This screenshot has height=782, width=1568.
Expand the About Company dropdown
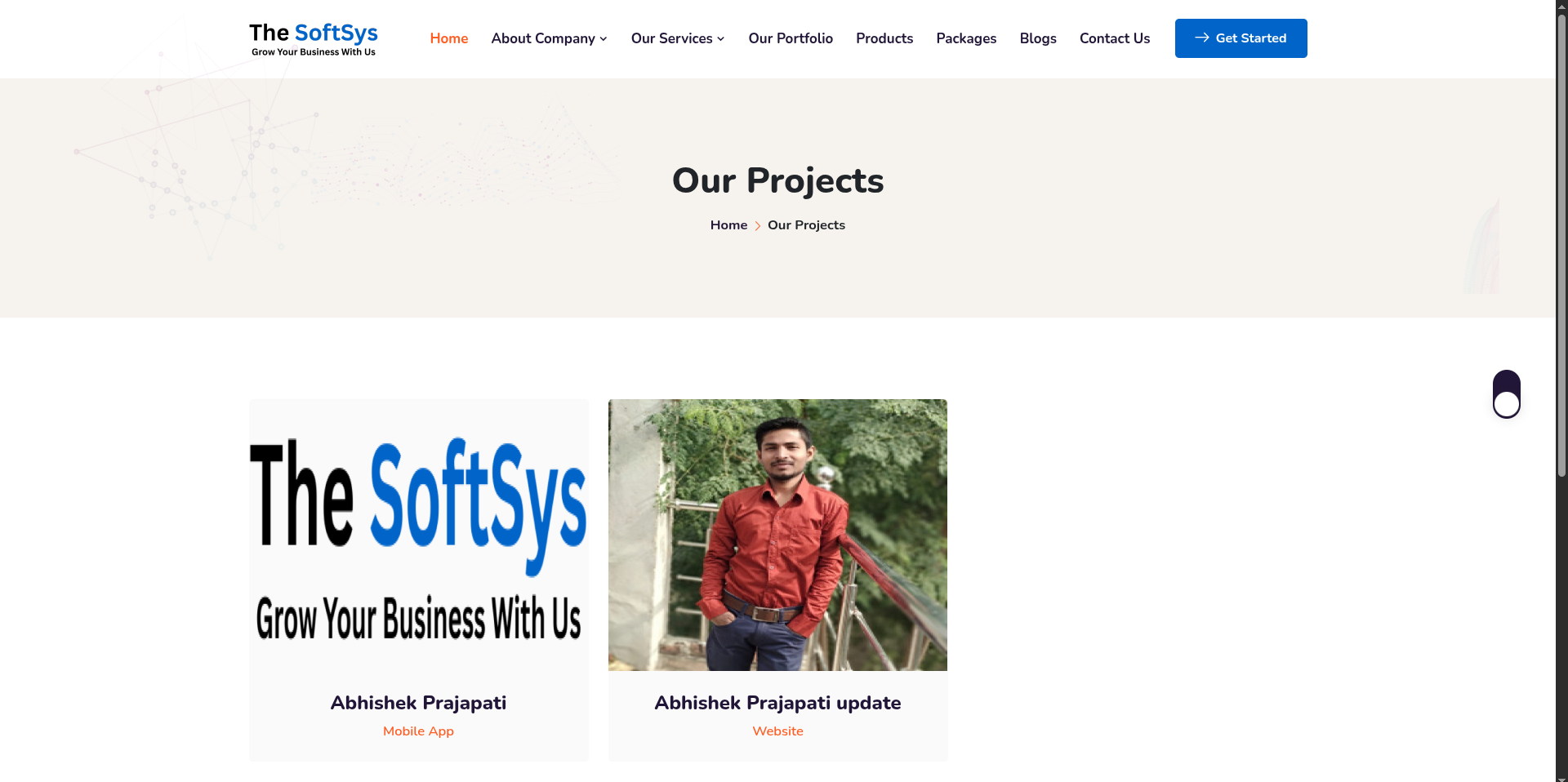[x=550, y=38]
